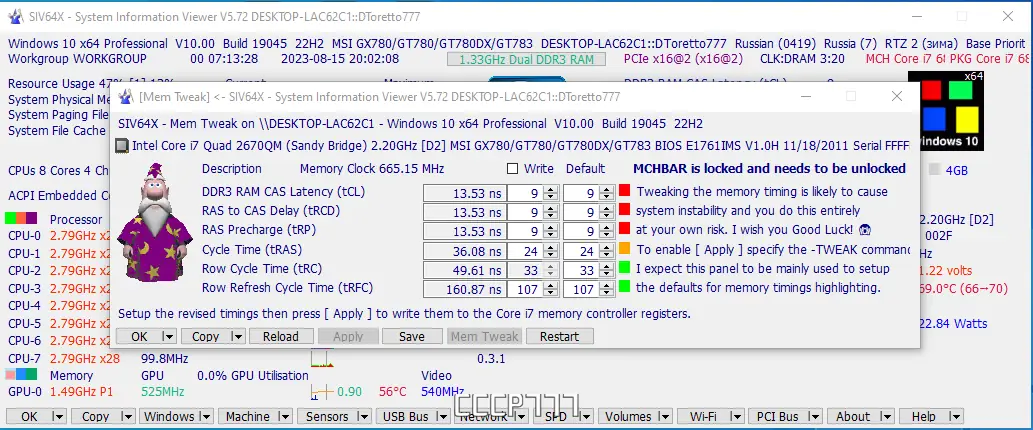Screen dimensions: 1033x430
Task: Click the greyed Mem Tweak button
Action: click(x=484, y=336)
